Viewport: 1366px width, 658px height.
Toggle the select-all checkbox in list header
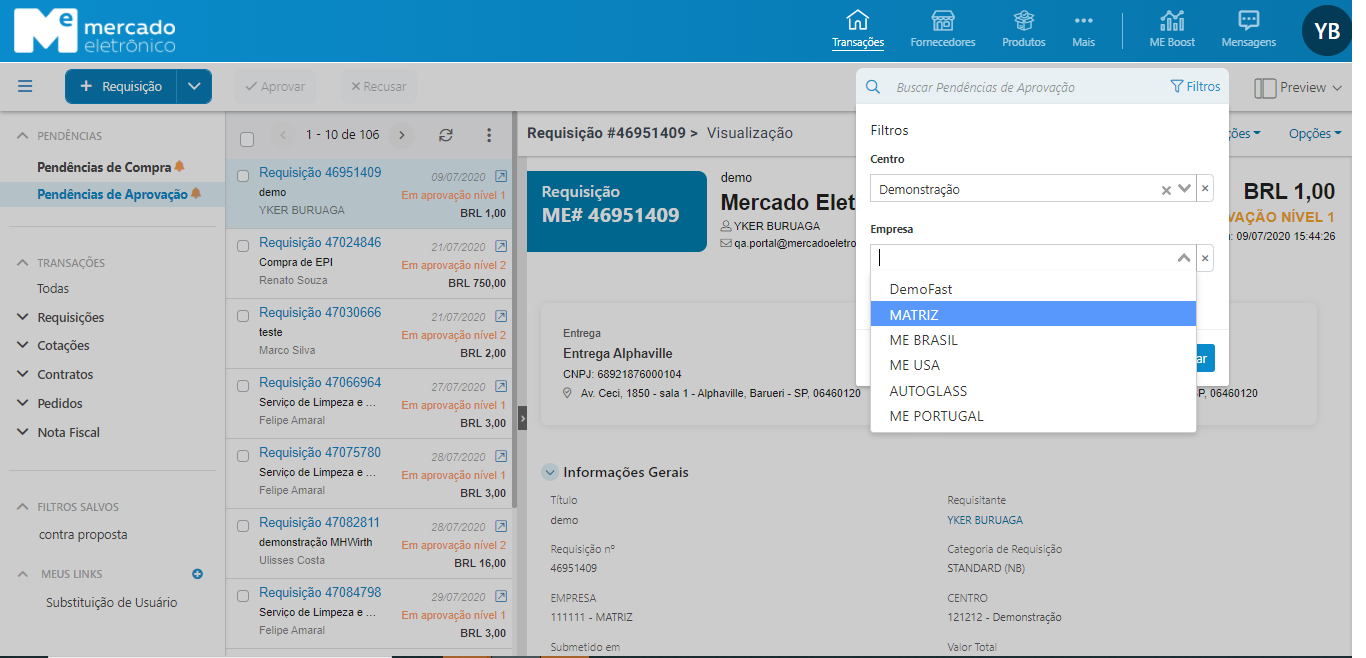pos(247,139)
